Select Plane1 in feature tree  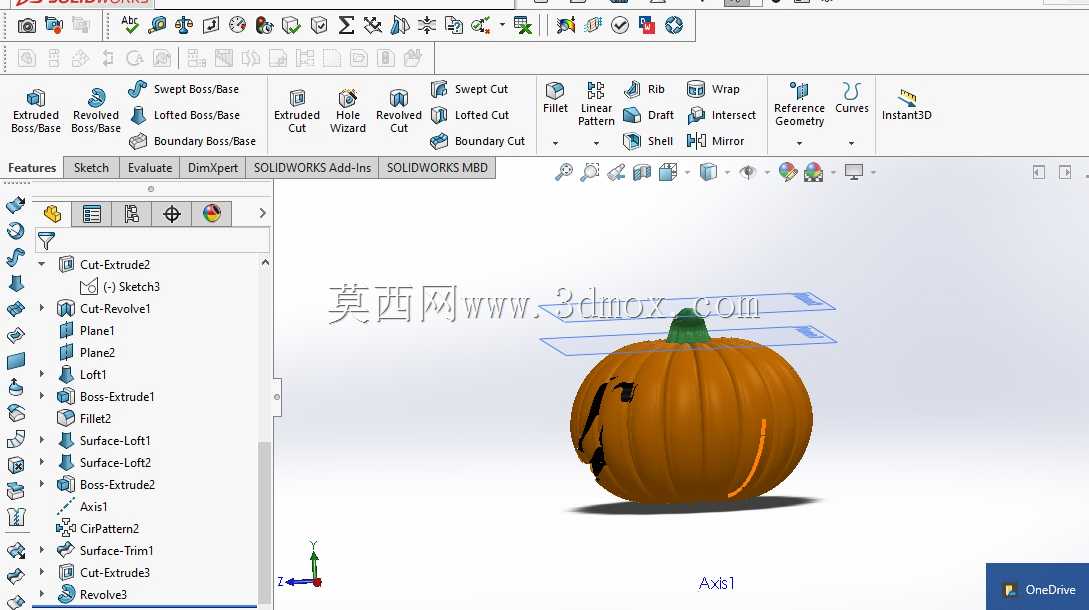pos(87,330)
